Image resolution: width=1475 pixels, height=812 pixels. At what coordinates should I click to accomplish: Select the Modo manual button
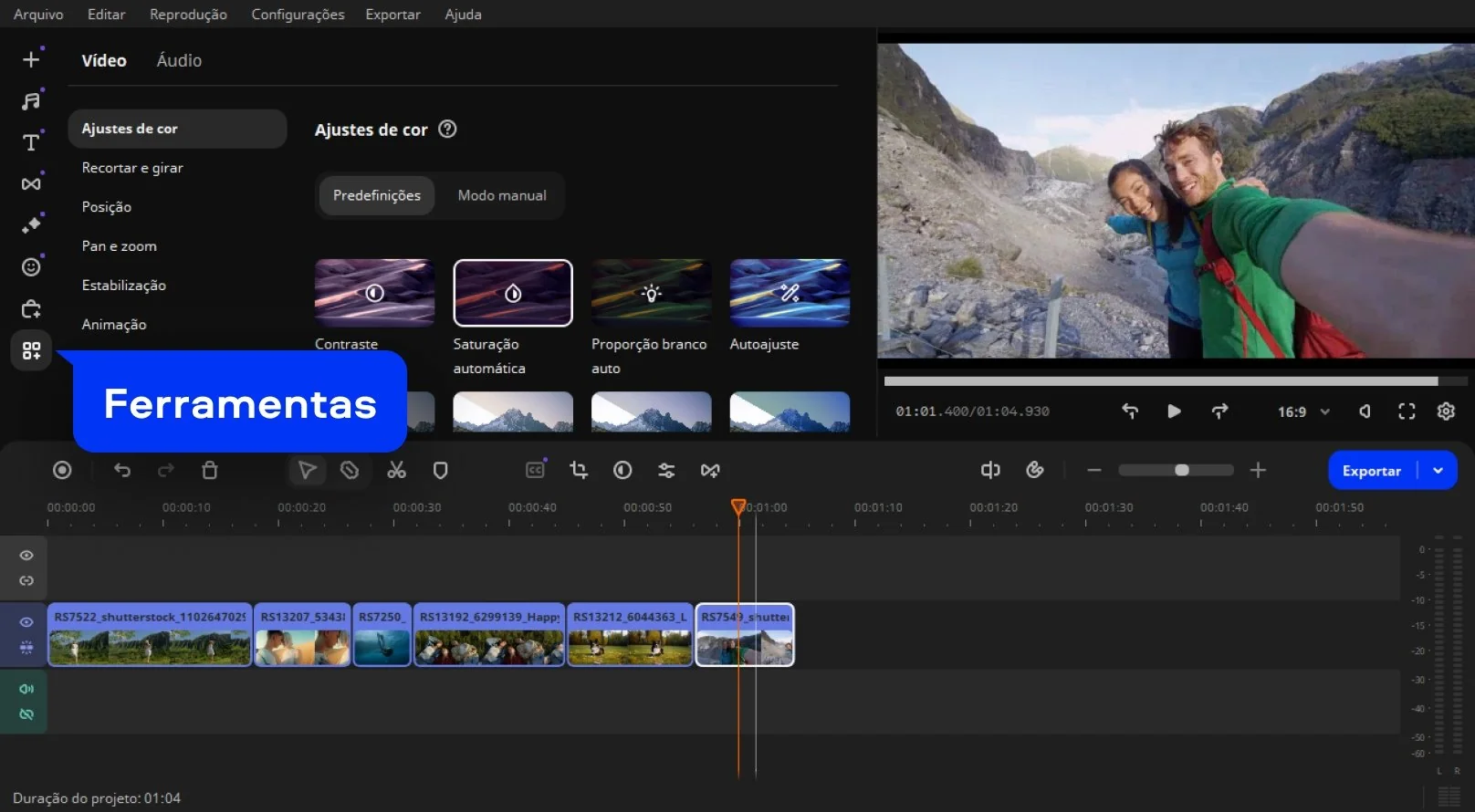tap(502, 195)
